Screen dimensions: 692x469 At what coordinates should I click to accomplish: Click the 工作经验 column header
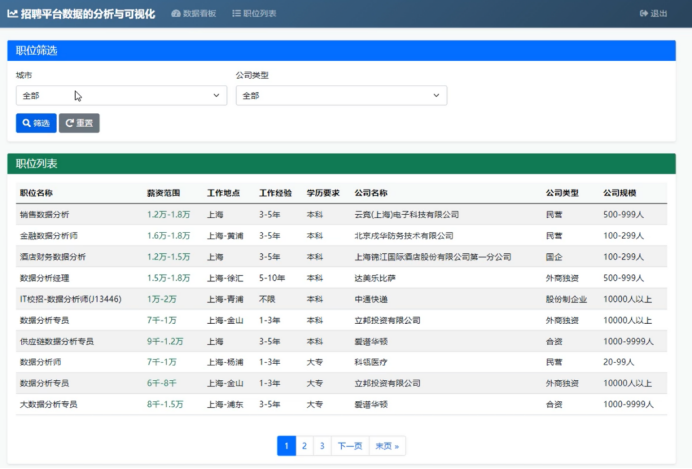click(x=275, y=193)
